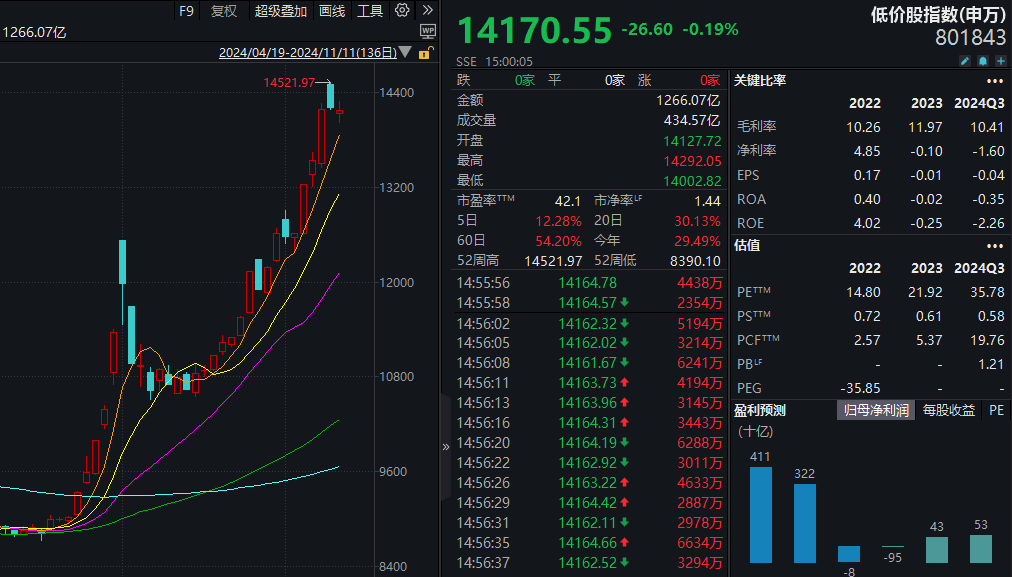
Task: Open more options for 关键比率 panel
Action: [994, 81]
